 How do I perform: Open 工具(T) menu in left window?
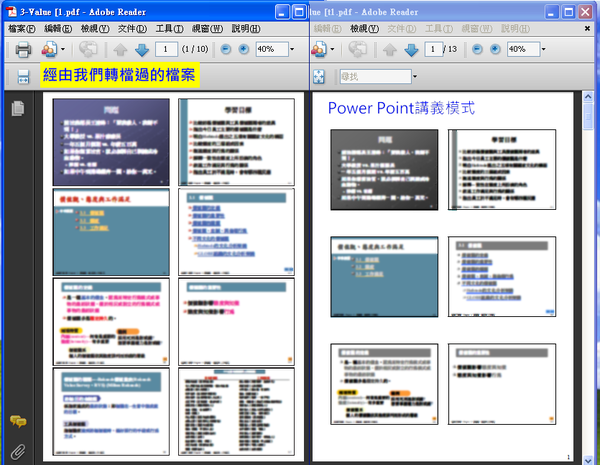pyautogui.click(x=170, y=29)
